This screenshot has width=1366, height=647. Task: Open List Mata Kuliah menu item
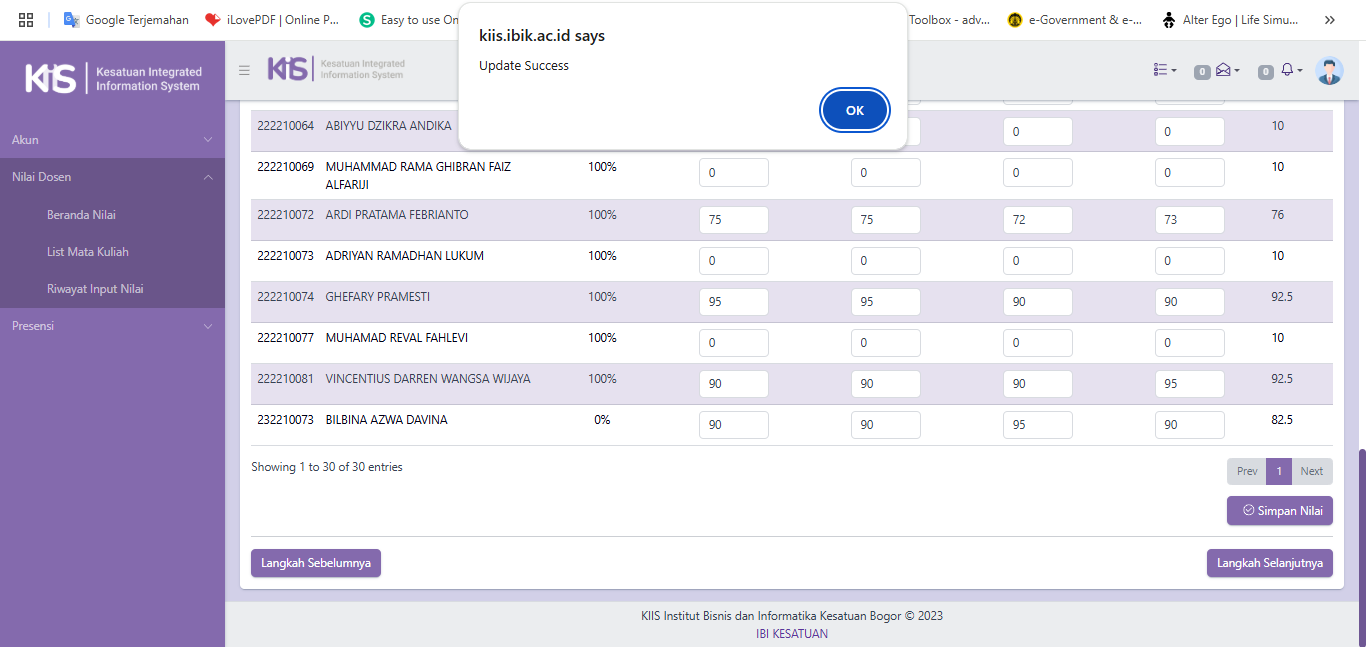[x=87, y=252]
